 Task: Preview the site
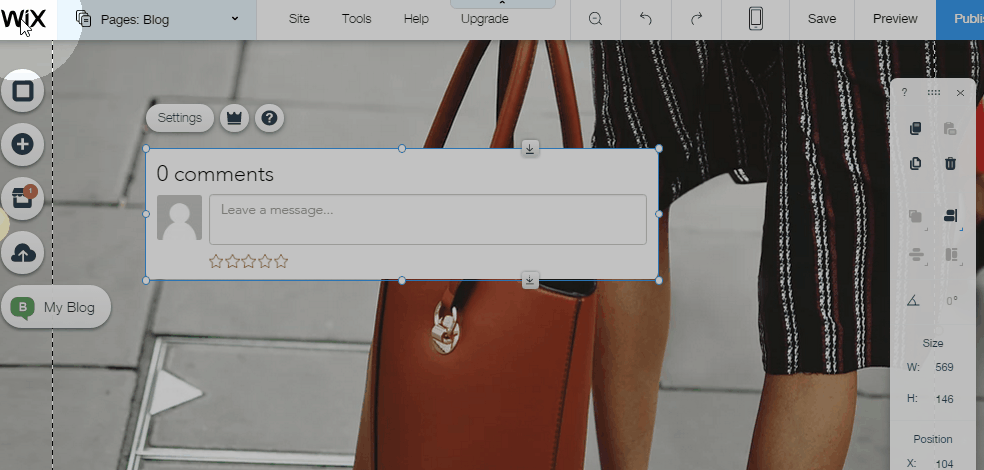[x=895, y=19]
